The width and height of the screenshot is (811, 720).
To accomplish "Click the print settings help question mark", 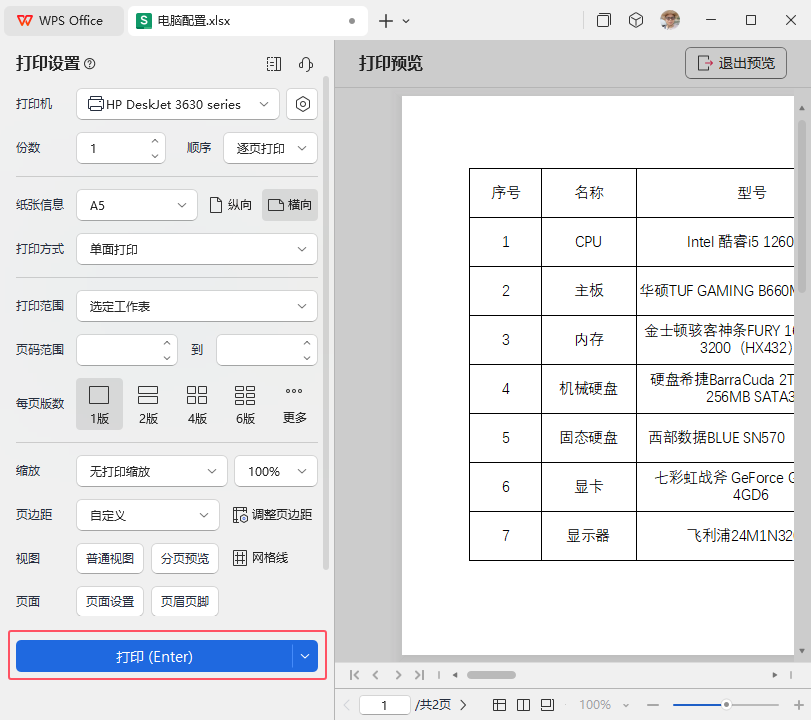I will point(89,64).
